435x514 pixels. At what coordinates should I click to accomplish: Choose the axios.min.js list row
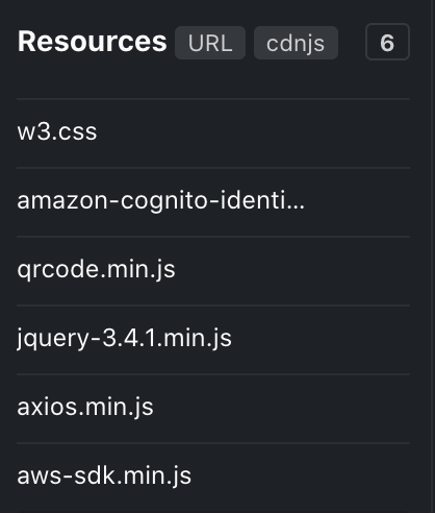click(x=213, y=408)
